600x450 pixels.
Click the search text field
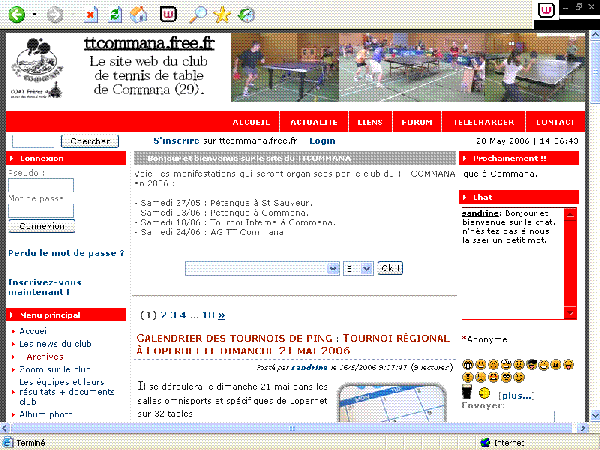pos(33,141)
